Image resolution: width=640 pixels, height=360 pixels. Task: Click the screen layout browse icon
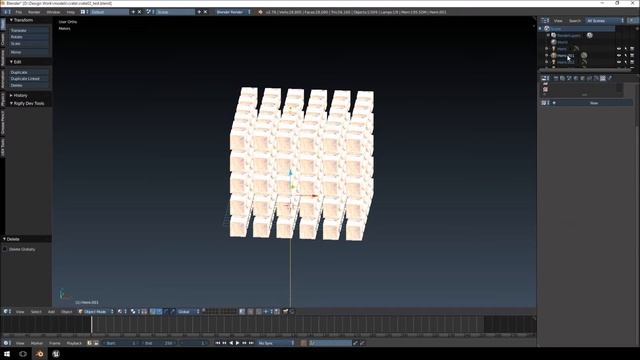[83, 12]
